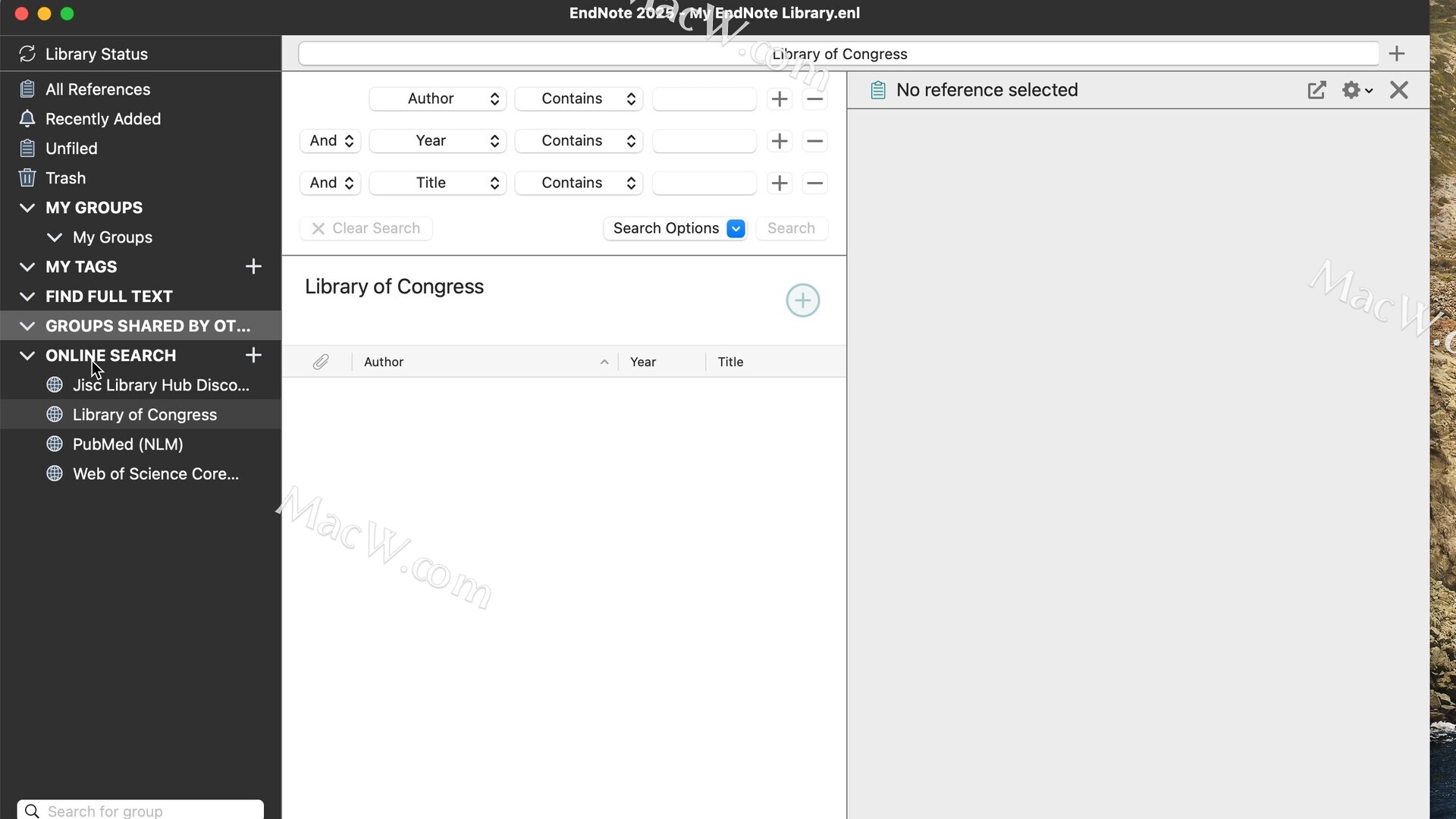Viewport: 1456px width, 819px height.
Task: Click the reference clipboard icon in panel header
Action: (878, 90)
